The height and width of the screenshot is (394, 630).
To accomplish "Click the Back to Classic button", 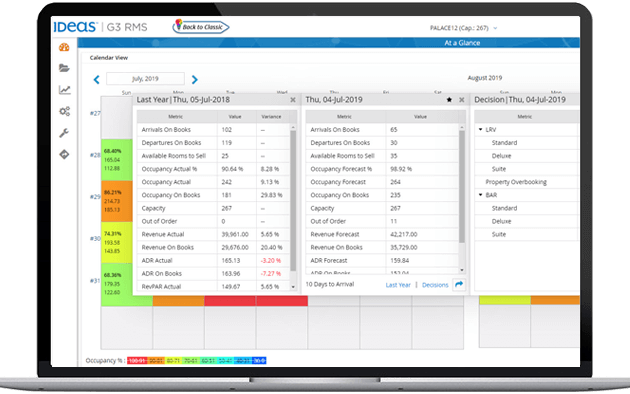I will tap(201, 27).
